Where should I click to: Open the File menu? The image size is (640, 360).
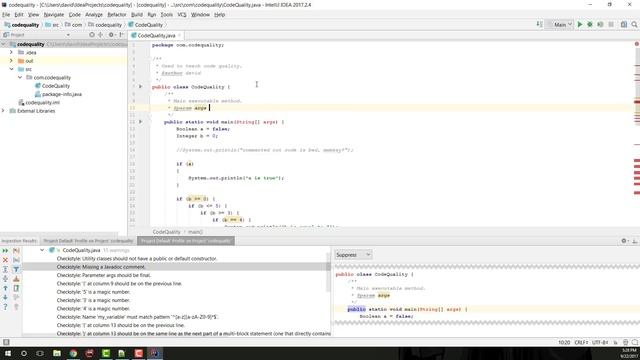pos(6,14)
